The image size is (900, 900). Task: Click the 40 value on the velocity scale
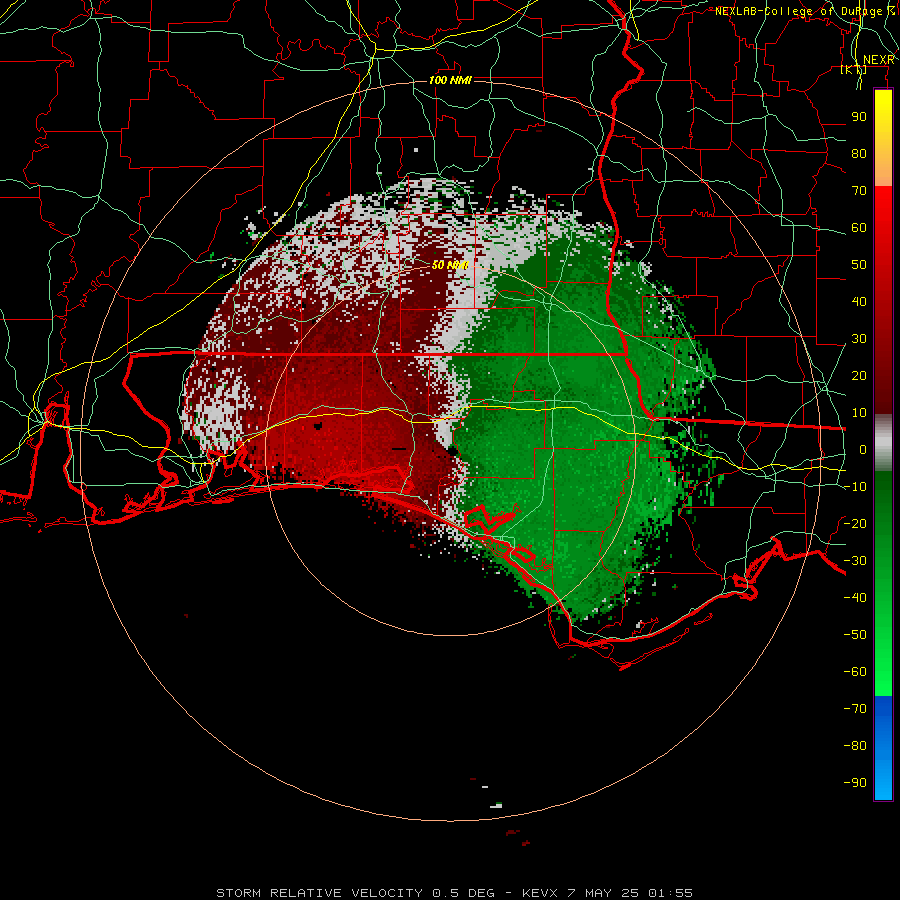click(x=859, y=302)
